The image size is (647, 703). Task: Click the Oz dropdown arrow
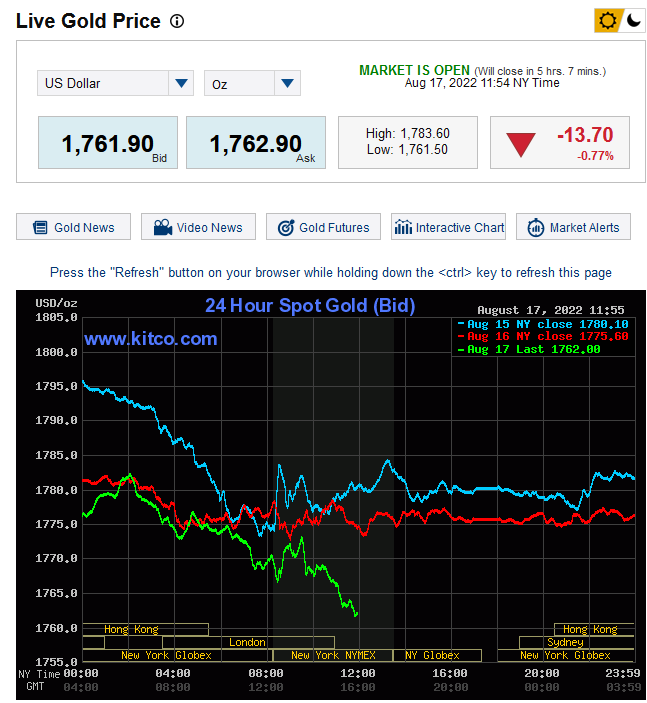(287, 83)
